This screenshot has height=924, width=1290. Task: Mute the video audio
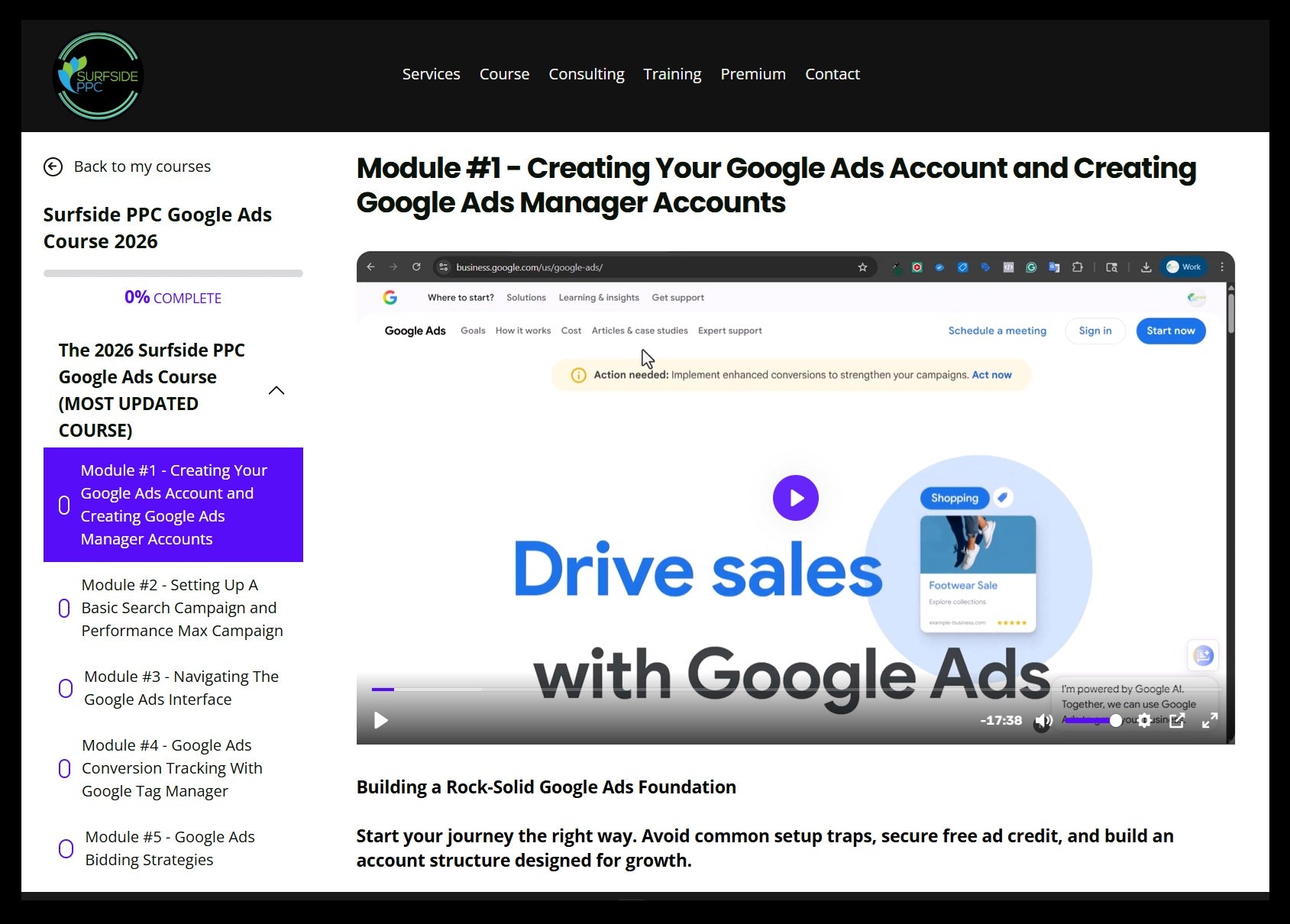tap(1042, 720)
